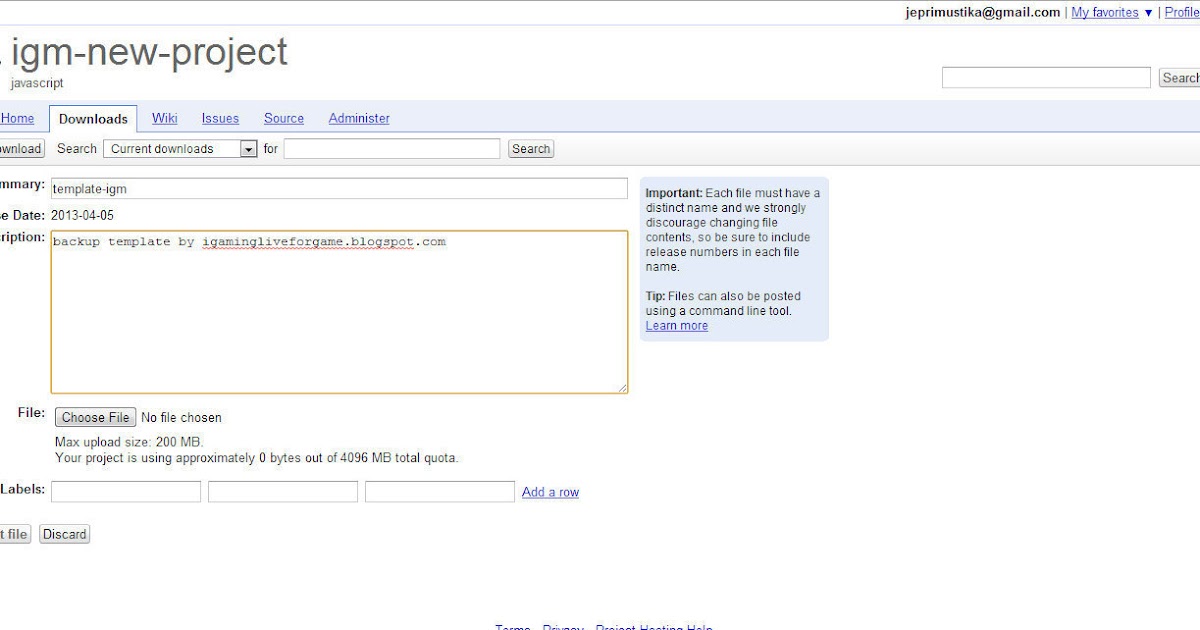Open the Home tab
The height and width of the screenshot is (630, 1200).
[17, 118]
